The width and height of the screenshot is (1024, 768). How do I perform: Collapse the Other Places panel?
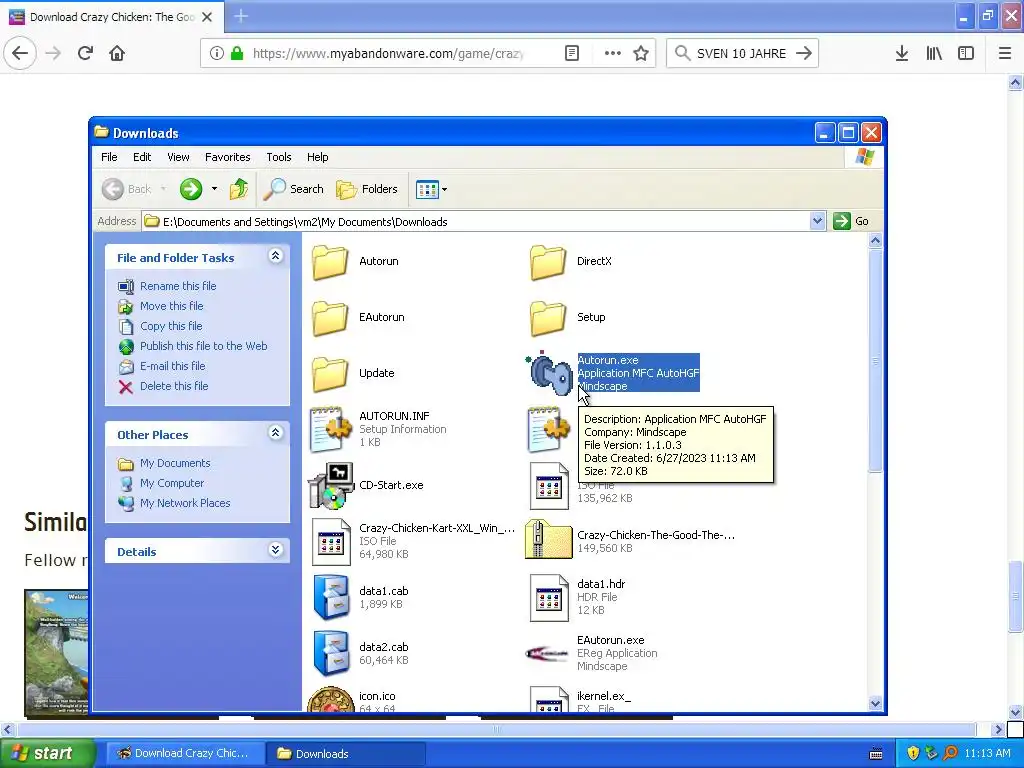click(276, 433)
